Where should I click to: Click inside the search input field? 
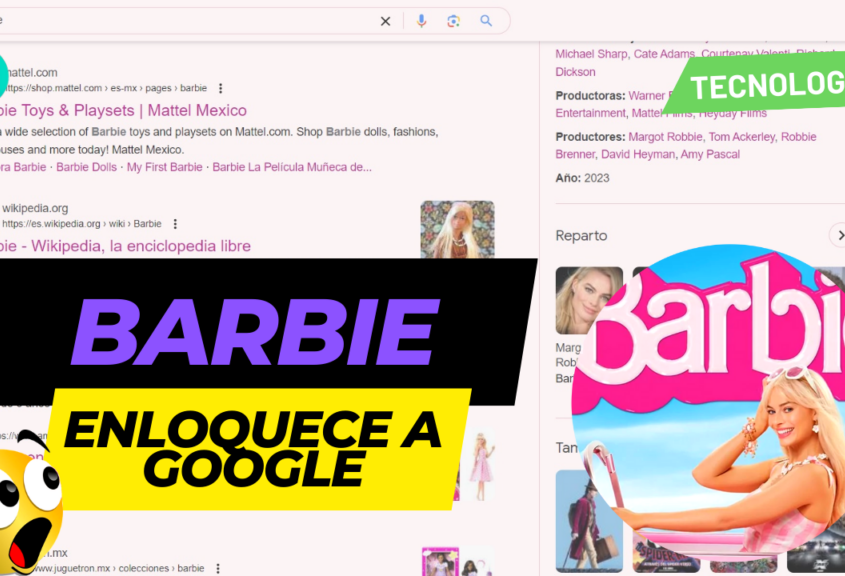tap(186, 21)
